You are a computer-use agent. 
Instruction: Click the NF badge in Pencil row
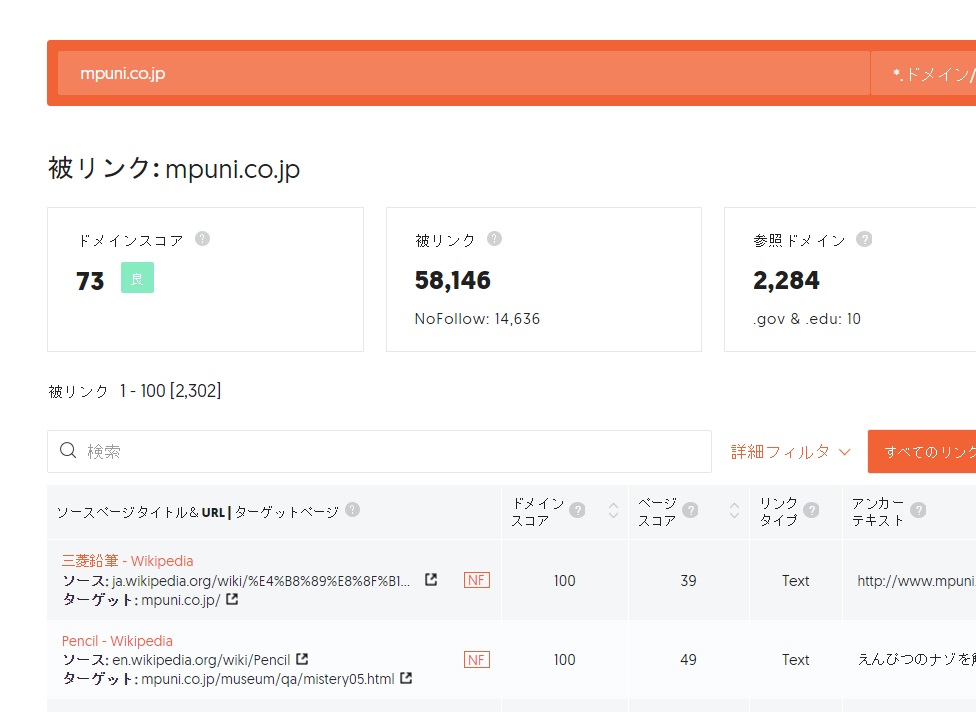(x=477, y=660)
